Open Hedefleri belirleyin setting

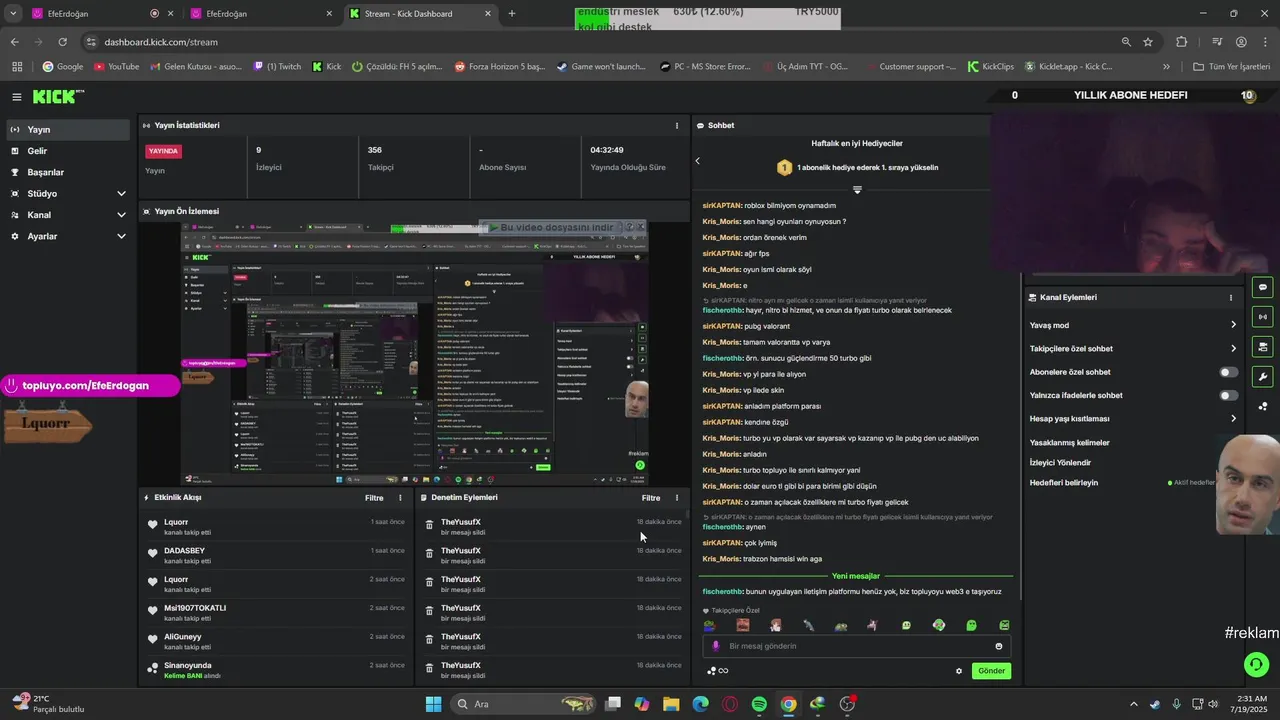(1064, 483)
